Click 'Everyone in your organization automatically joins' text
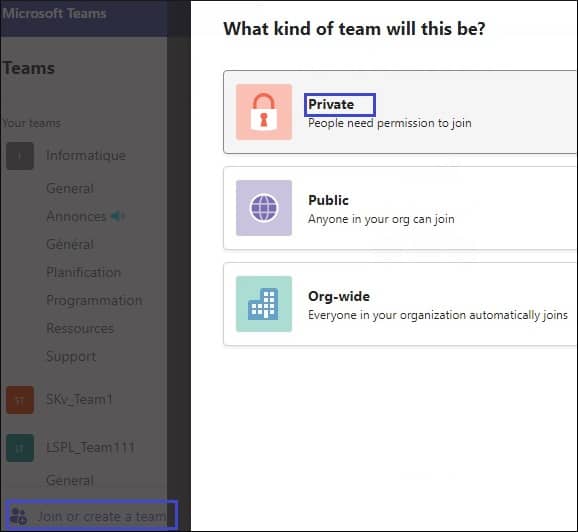The width and height of the screenshot is (578, 532). pos(438,315)
